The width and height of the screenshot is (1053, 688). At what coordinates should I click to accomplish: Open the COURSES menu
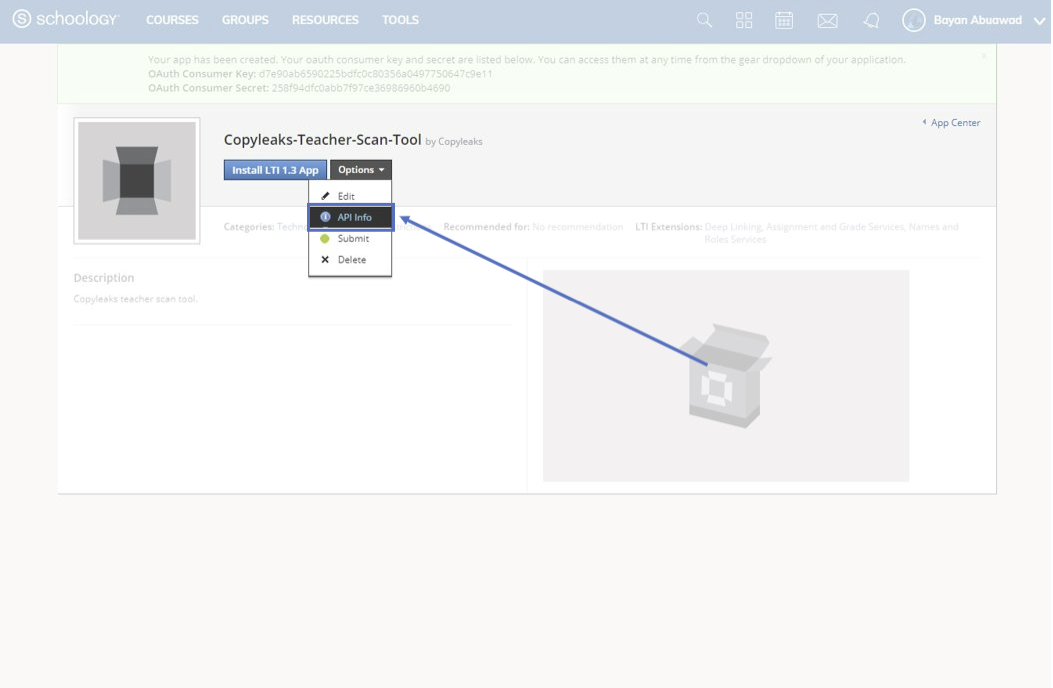tap(172, 20)
